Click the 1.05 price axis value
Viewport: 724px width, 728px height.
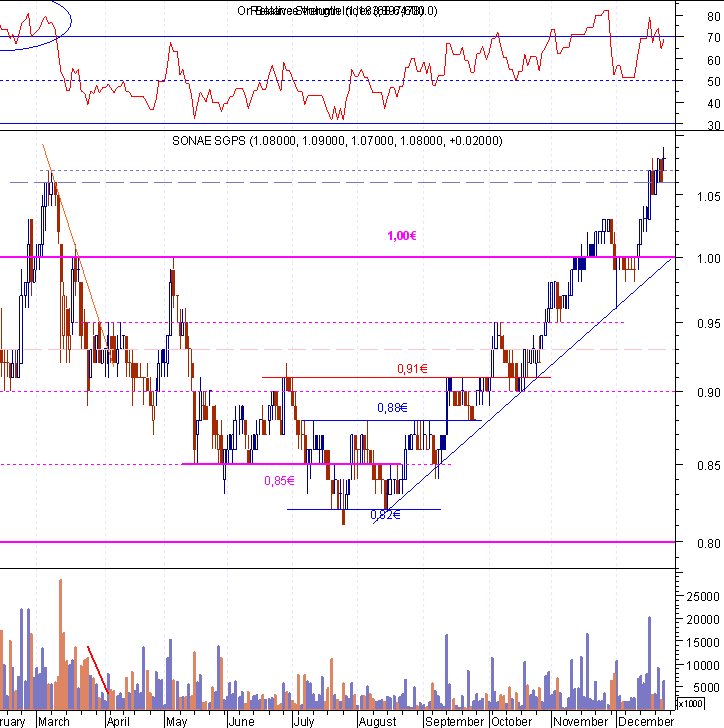709,196
